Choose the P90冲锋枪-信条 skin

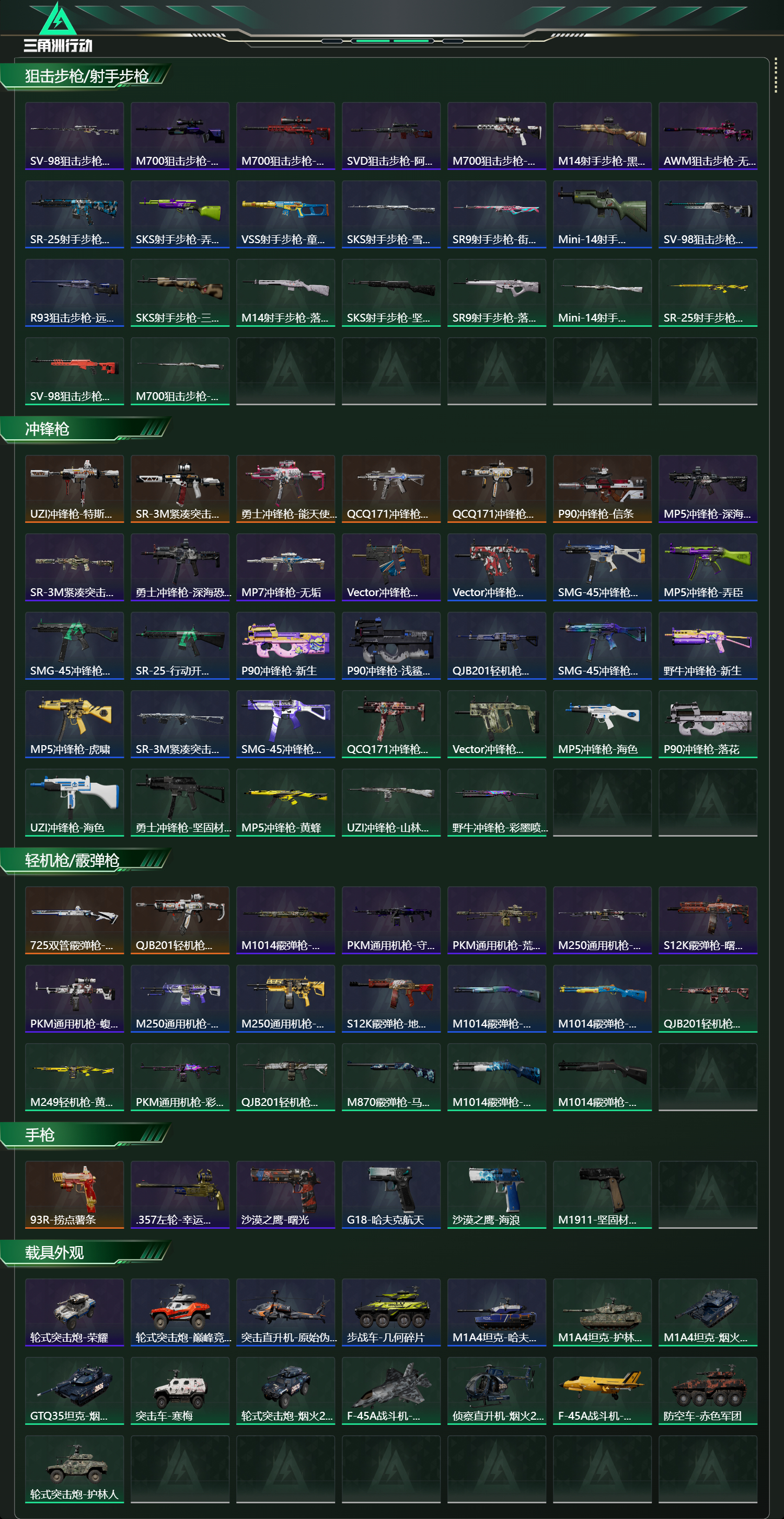tap(602, 488)
